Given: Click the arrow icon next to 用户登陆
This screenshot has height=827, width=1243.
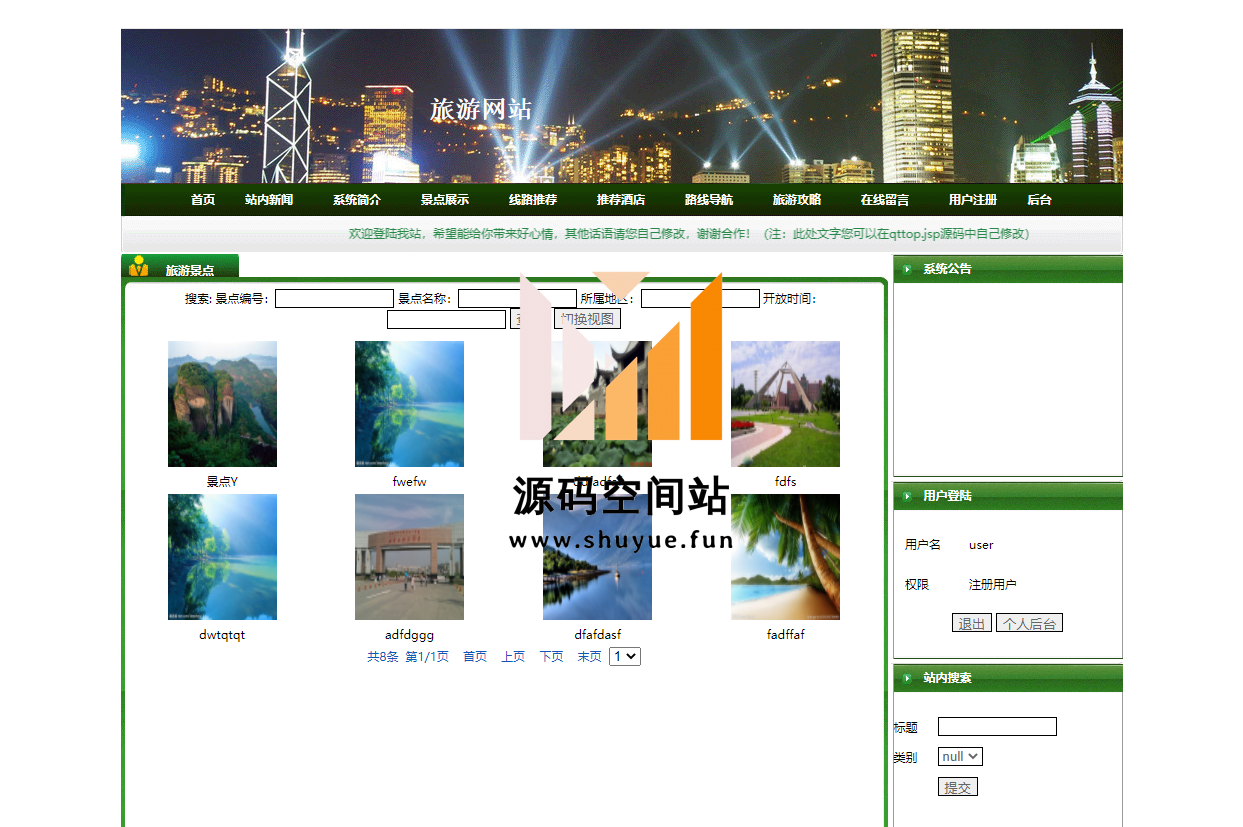Looking at the screenshot, I should [x=907, y=496].
